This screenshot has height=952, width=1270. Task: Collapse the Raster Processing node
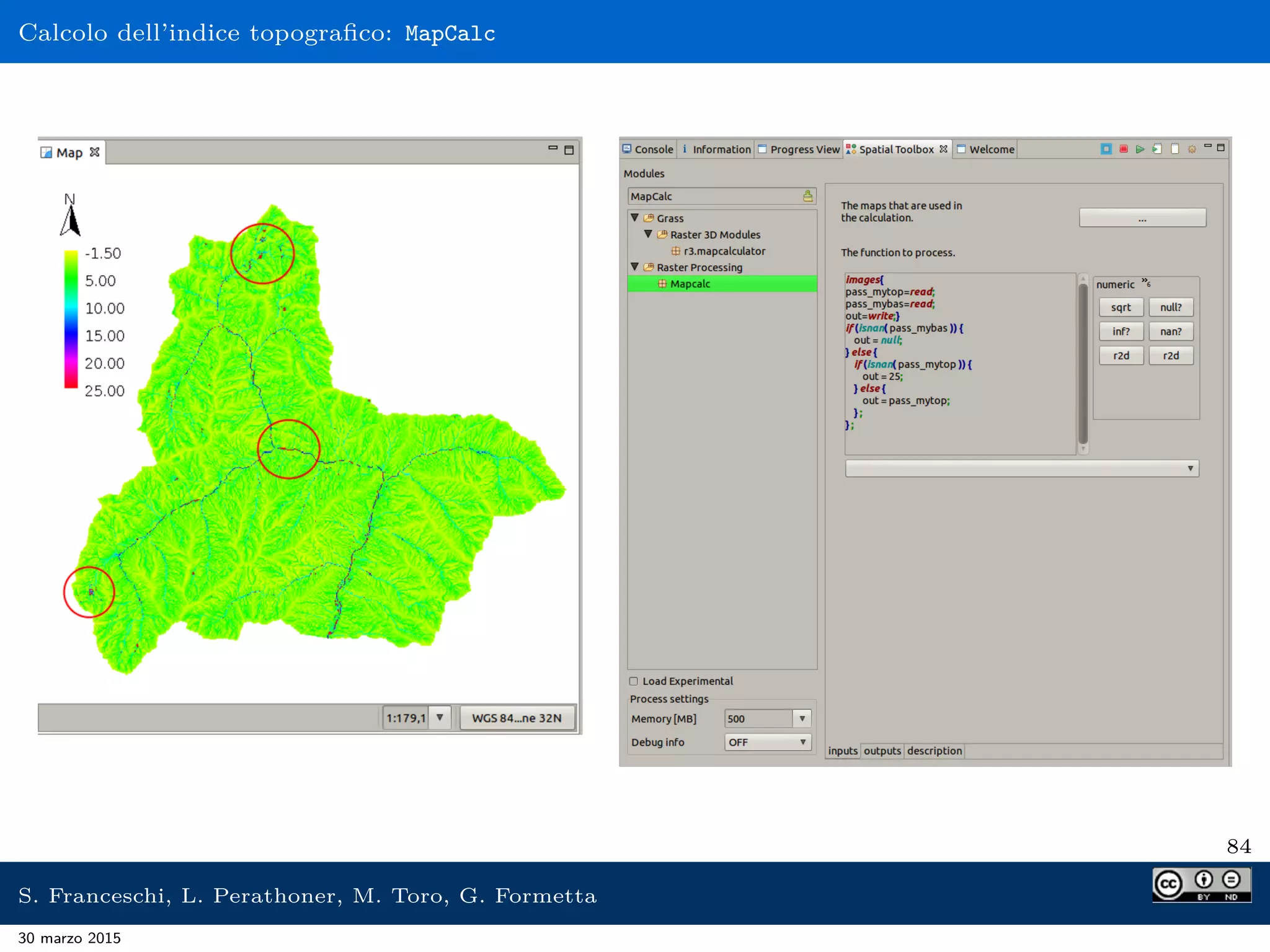(x=634, y=267)
